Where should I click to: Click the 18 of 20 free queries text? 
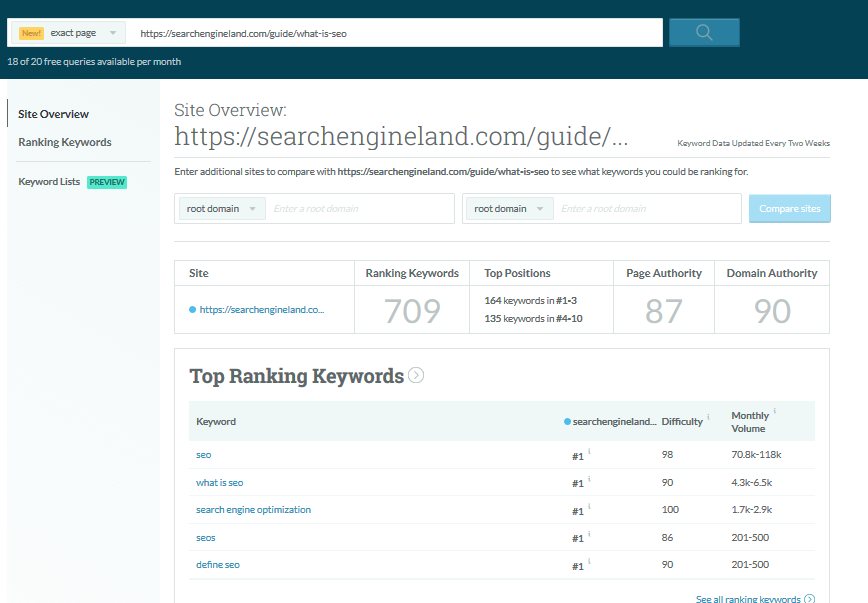click(94, 61)
